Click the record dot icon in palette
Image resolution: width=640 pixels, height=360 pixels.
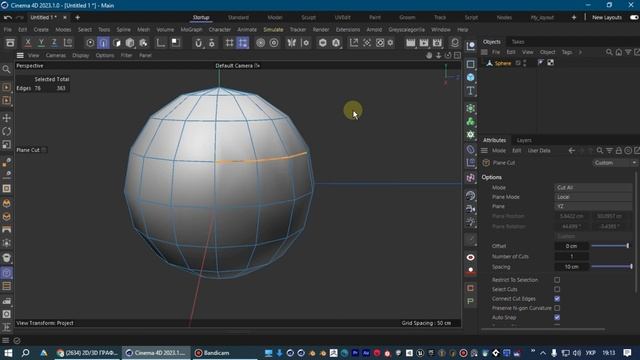pos(471,271)
